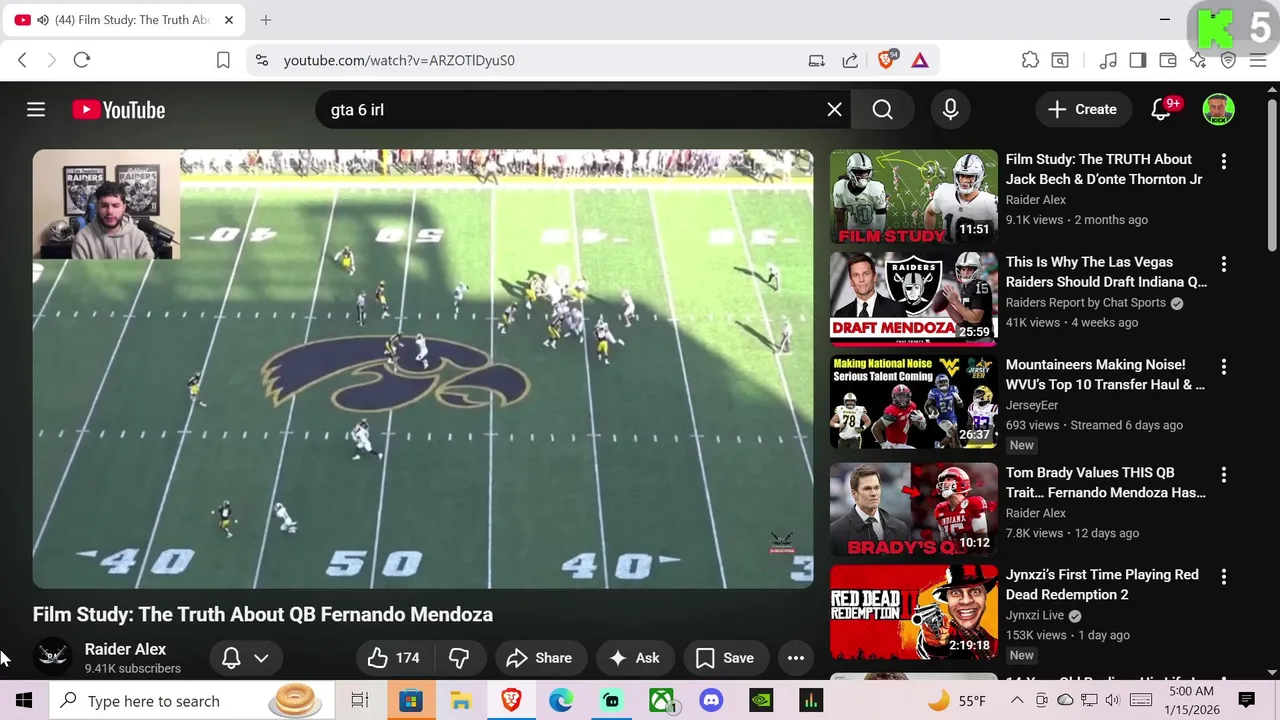Open the Ask AI assistant button
Image resolution: width=1280 pixels, height=720 pixels.
635,658
